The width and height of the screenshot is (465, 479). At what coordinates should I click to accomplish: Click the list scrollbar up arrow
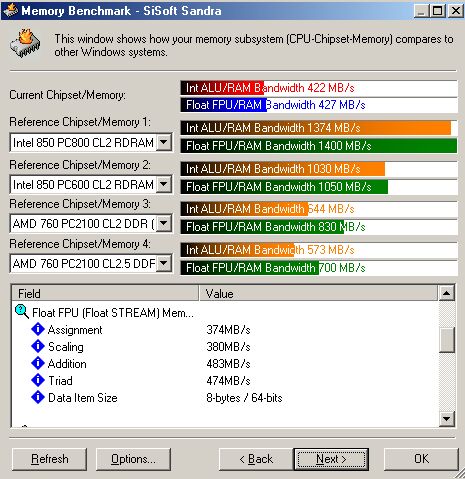click(447, 294)
